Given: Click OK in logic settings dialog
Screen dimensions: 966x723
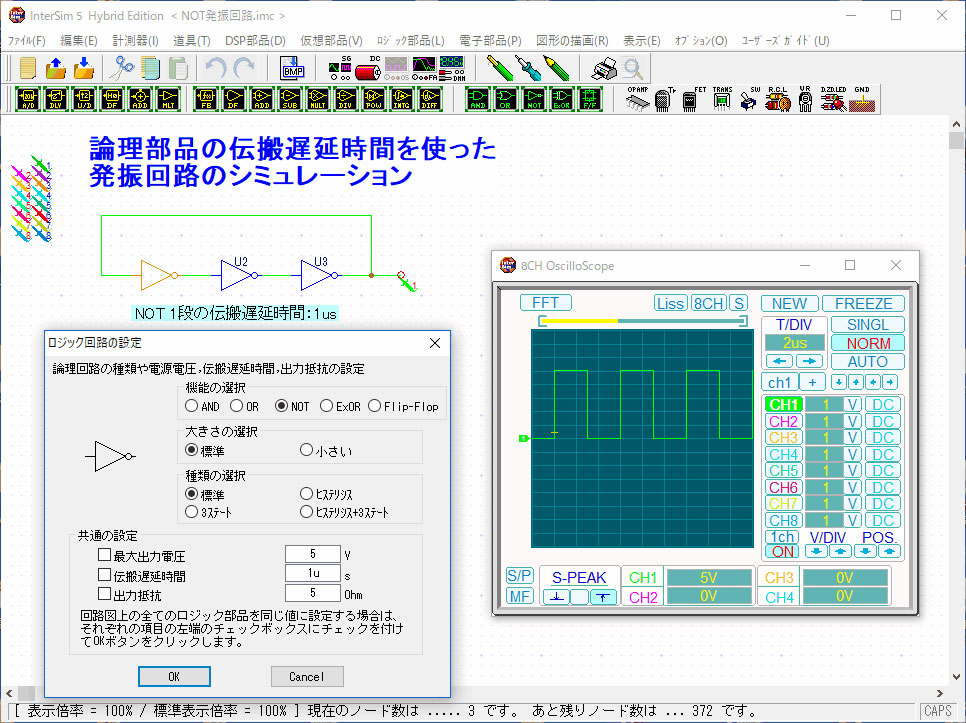Looking at the screenshot, I should coord(174,676).
